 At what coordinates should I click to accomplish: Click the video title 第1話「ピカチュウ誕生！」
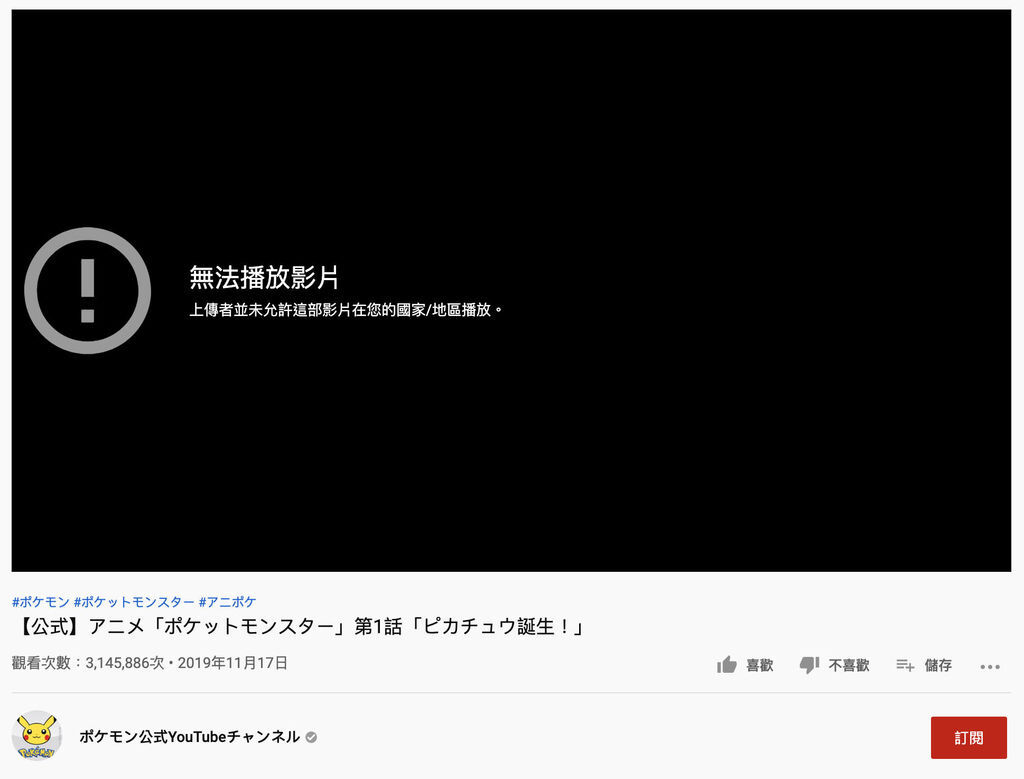point(470,626)
